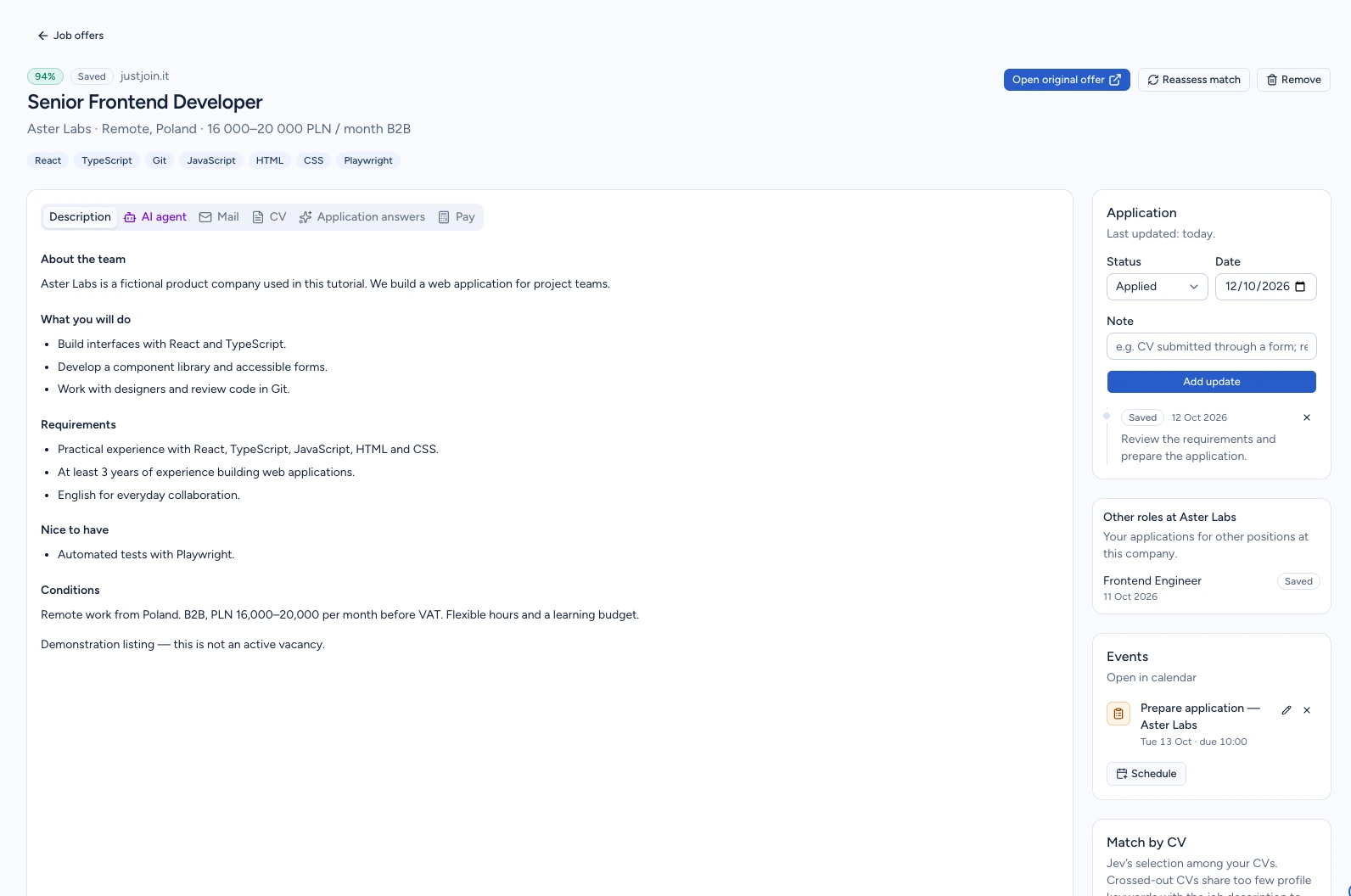The width and height of the screenshot is (1351, 896).
Task: Click the calendar icon in Date field
Action: 1300,287
